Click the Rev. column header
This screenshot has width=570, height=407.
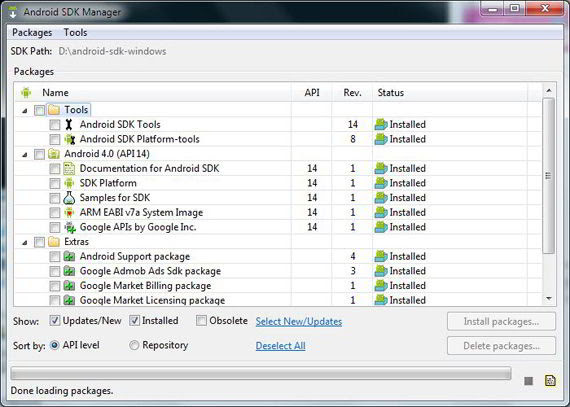click(352, 93)
